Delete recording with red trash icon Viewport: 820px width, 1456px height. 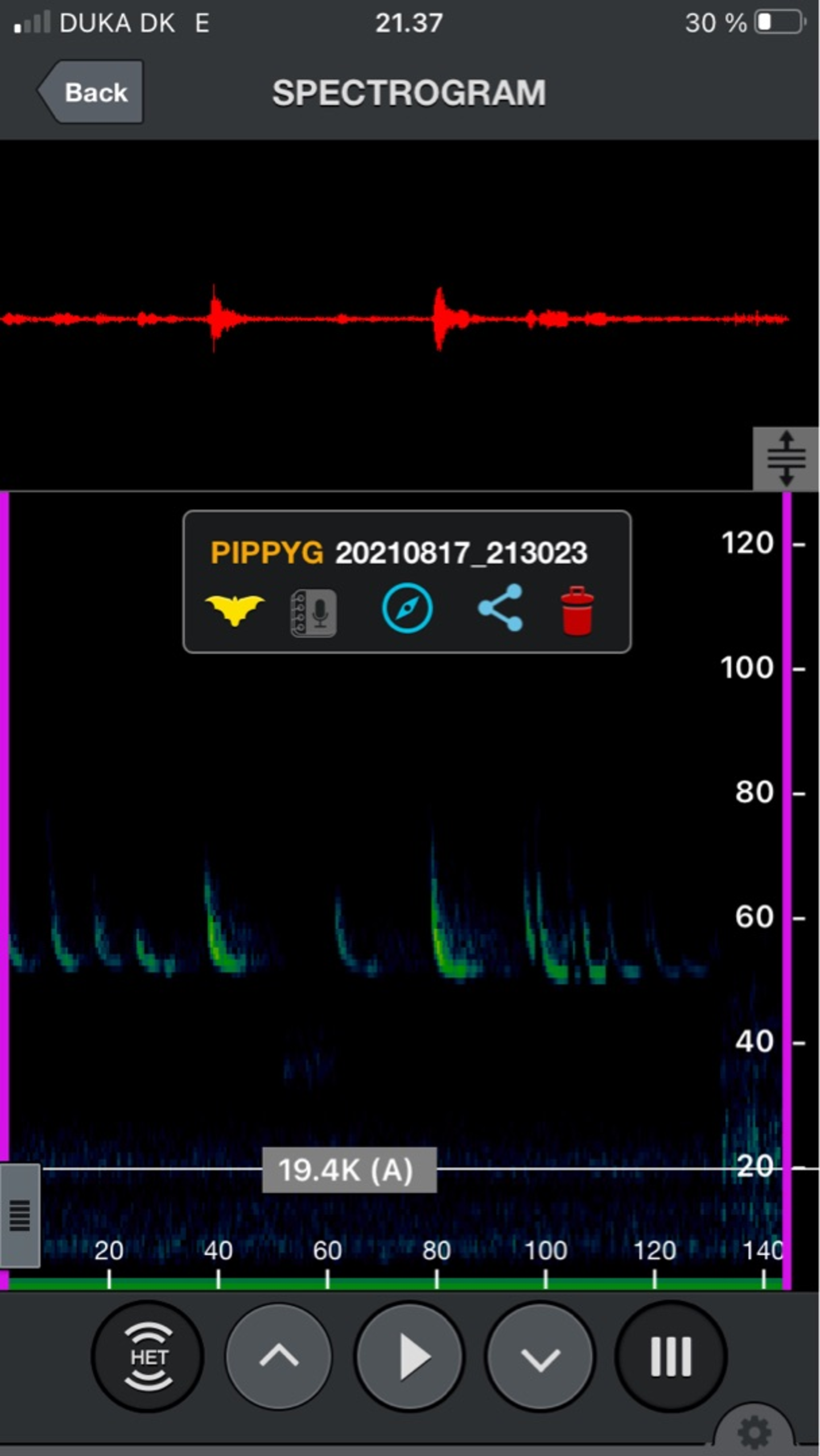point(577,611)
